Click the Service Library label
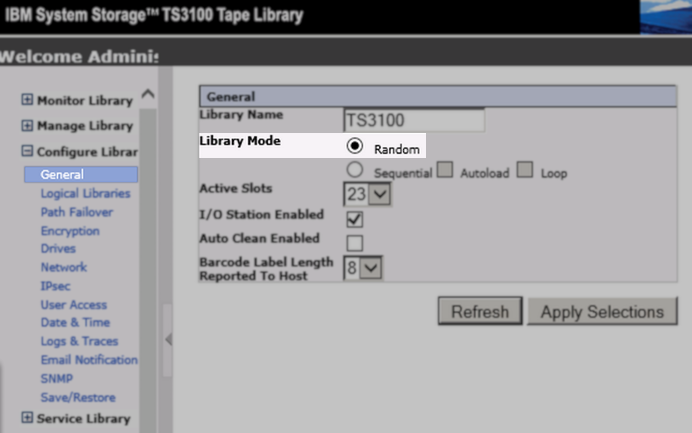Viewport: 692px width, 433px height. pyautogui.click(x=83, y=418)
